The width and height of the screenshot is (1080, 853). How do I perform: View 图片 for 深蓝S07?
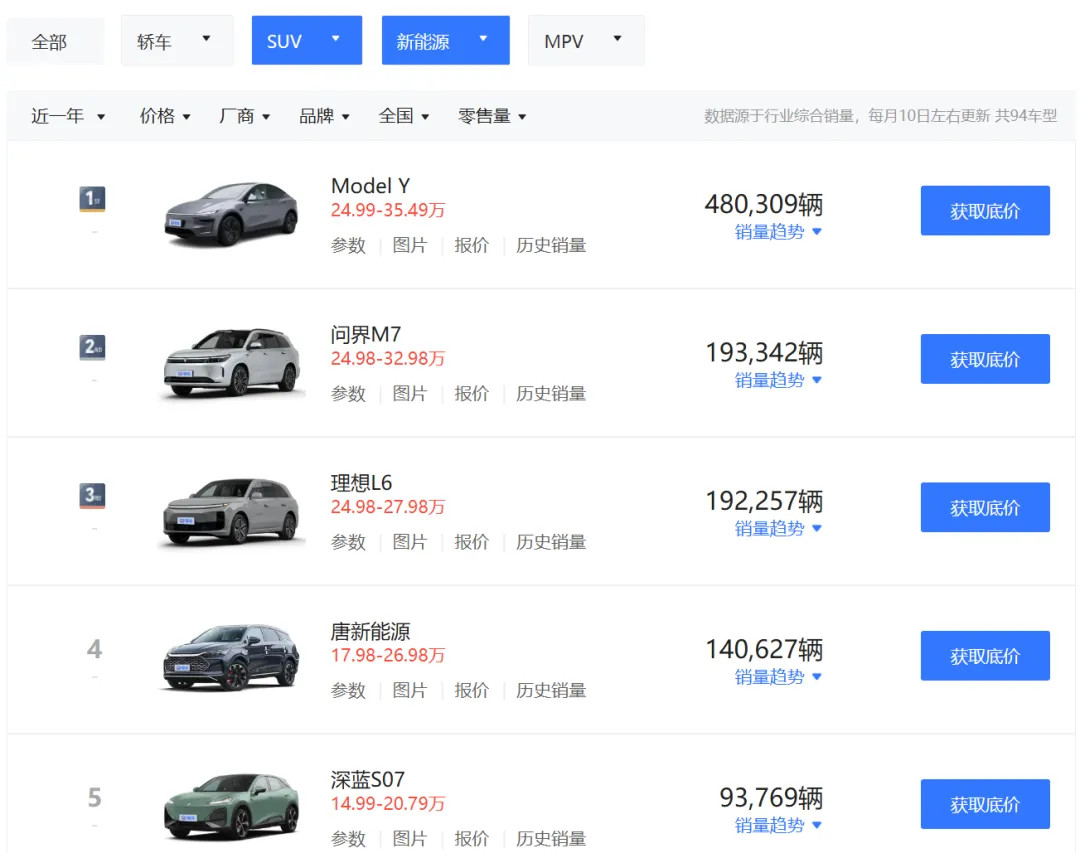(410, 839)
